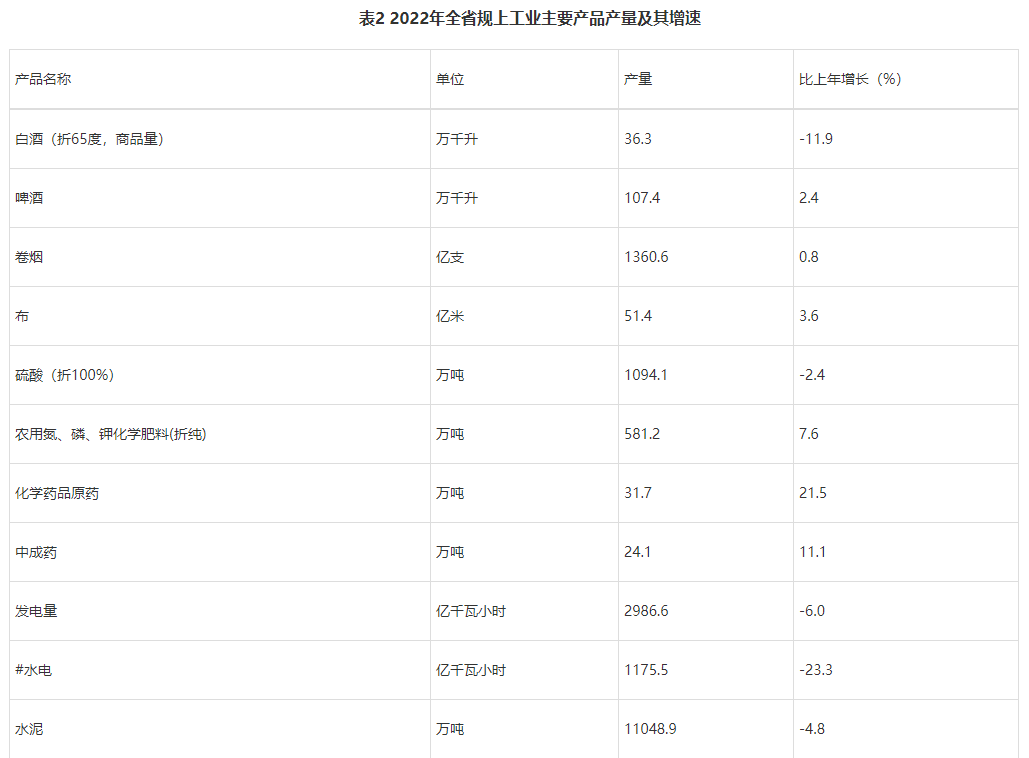The image size is (1029, 758).
Task: Click the table title 表2 2022年全省规上工业主要产品产量及其增速
Action: (x=530, y=18)
